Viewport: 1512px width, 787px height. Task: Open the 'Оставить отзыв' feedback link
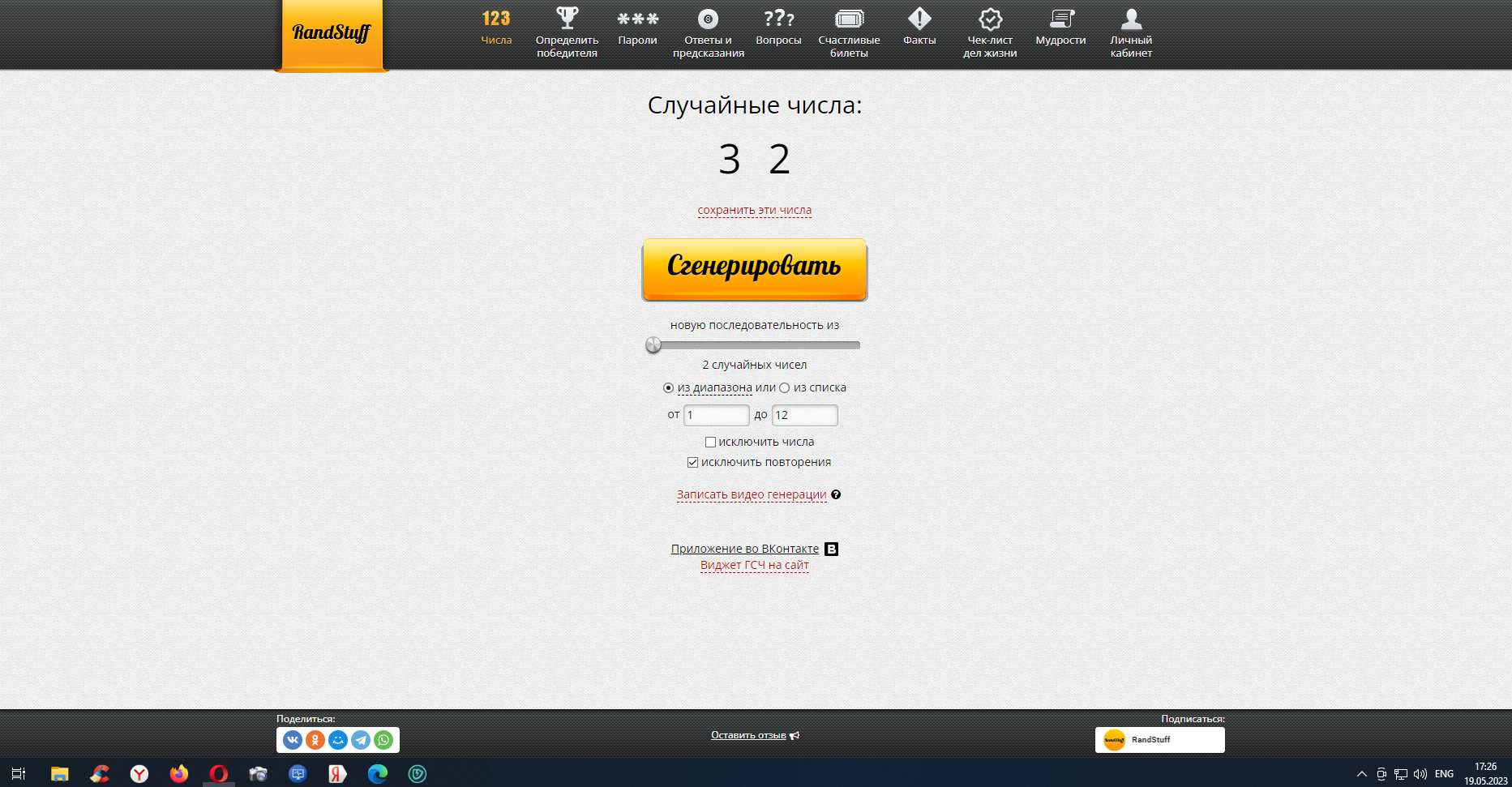748,735
